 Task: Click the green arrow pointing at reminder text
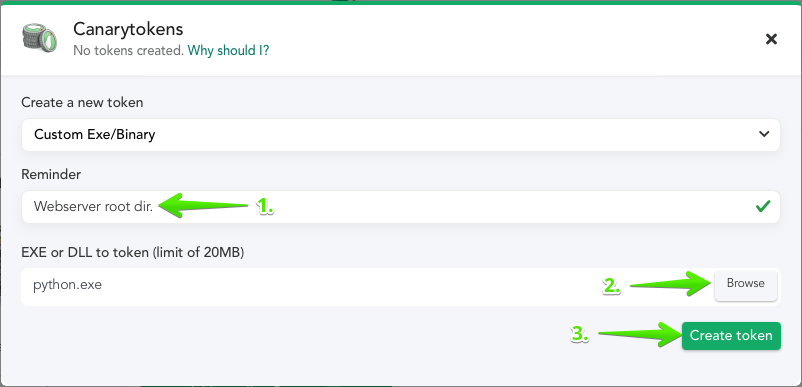click(x=204, y=206)
